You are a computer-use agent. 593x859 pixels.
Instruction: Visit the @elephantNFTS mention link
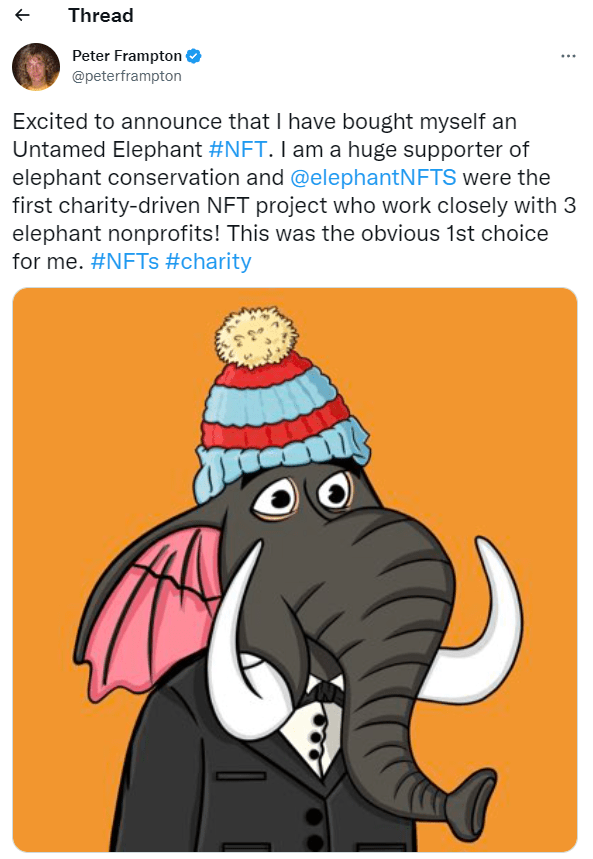[x=373, y=177]
